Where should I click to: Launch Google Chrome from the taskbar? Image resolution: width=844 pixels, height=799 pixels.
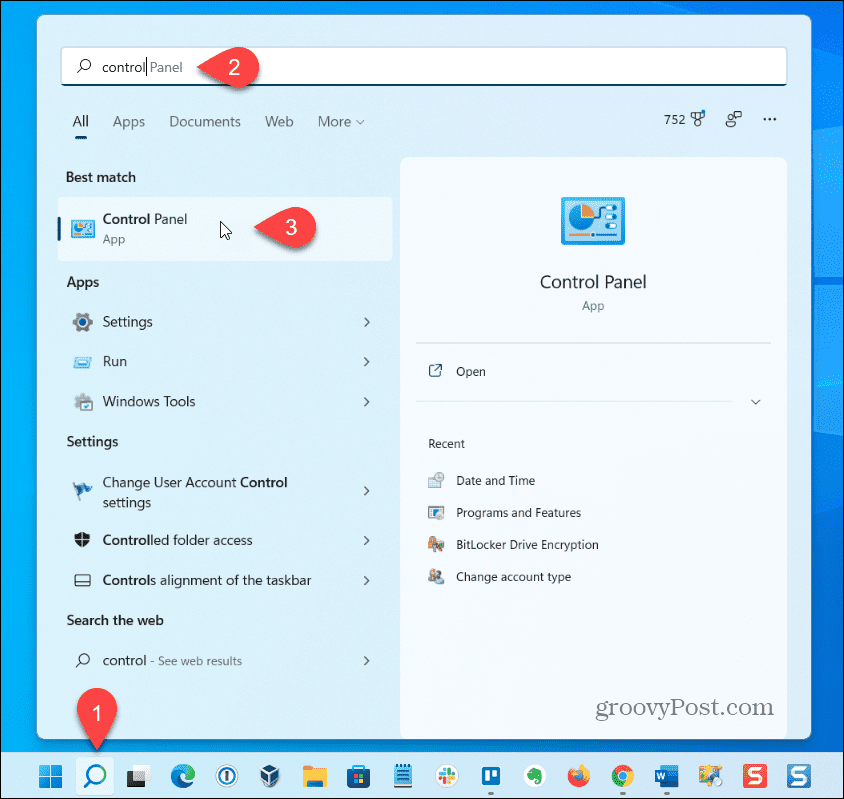(622, 775)
